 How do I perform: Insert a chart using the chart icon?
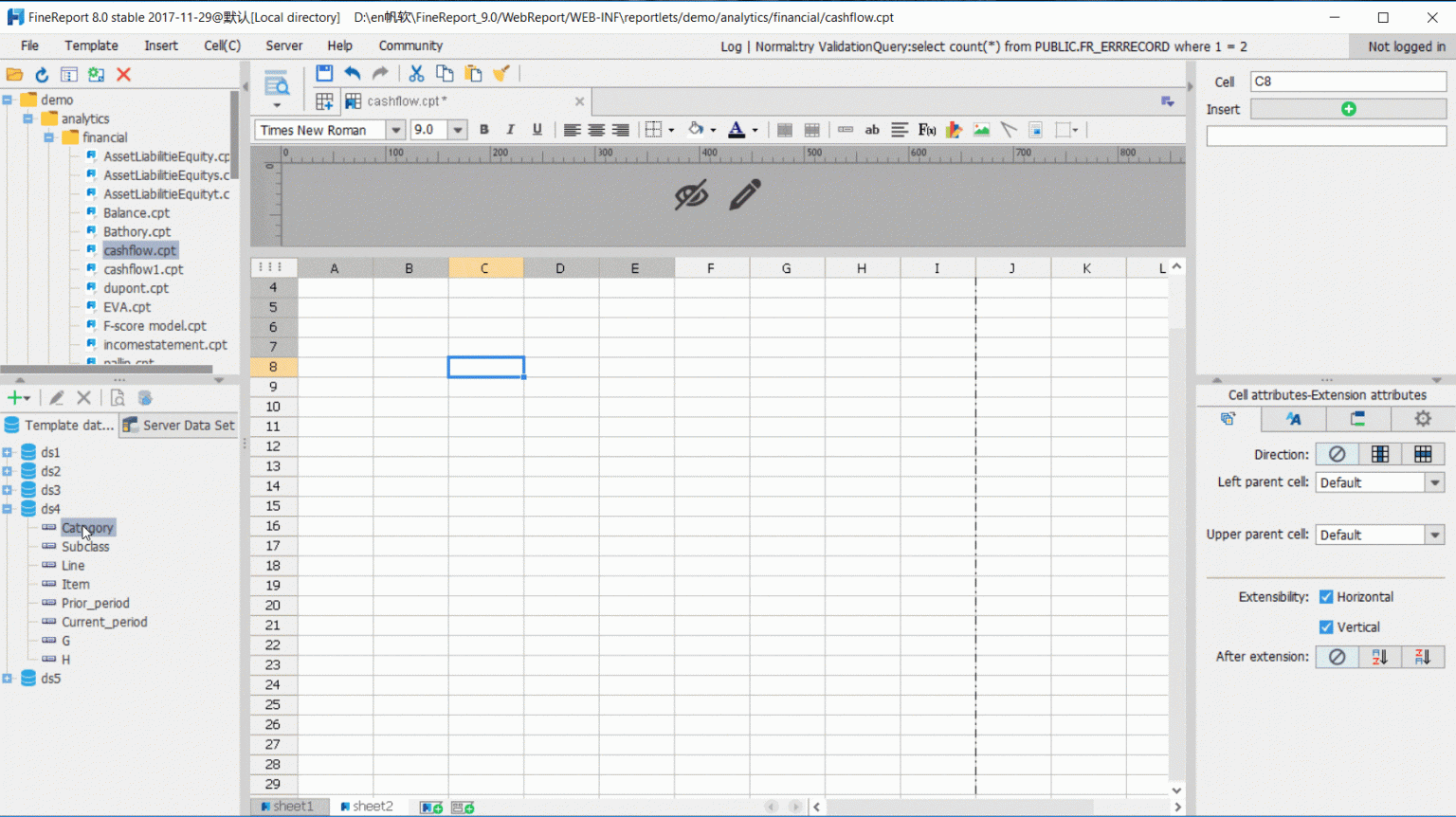click(955, 130)
